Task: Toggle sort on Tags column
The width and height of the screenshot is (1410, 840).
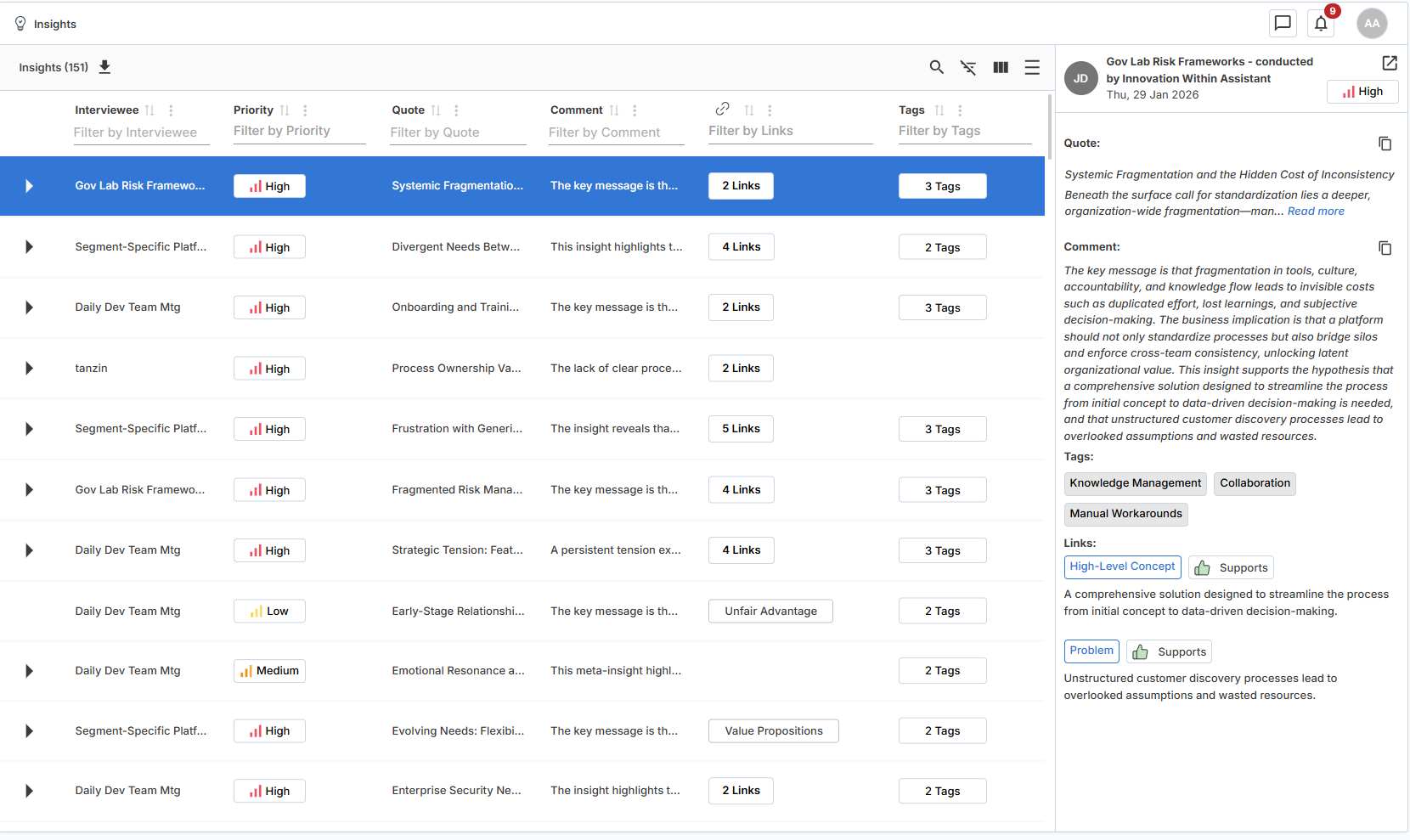Action: click(939, 110)
